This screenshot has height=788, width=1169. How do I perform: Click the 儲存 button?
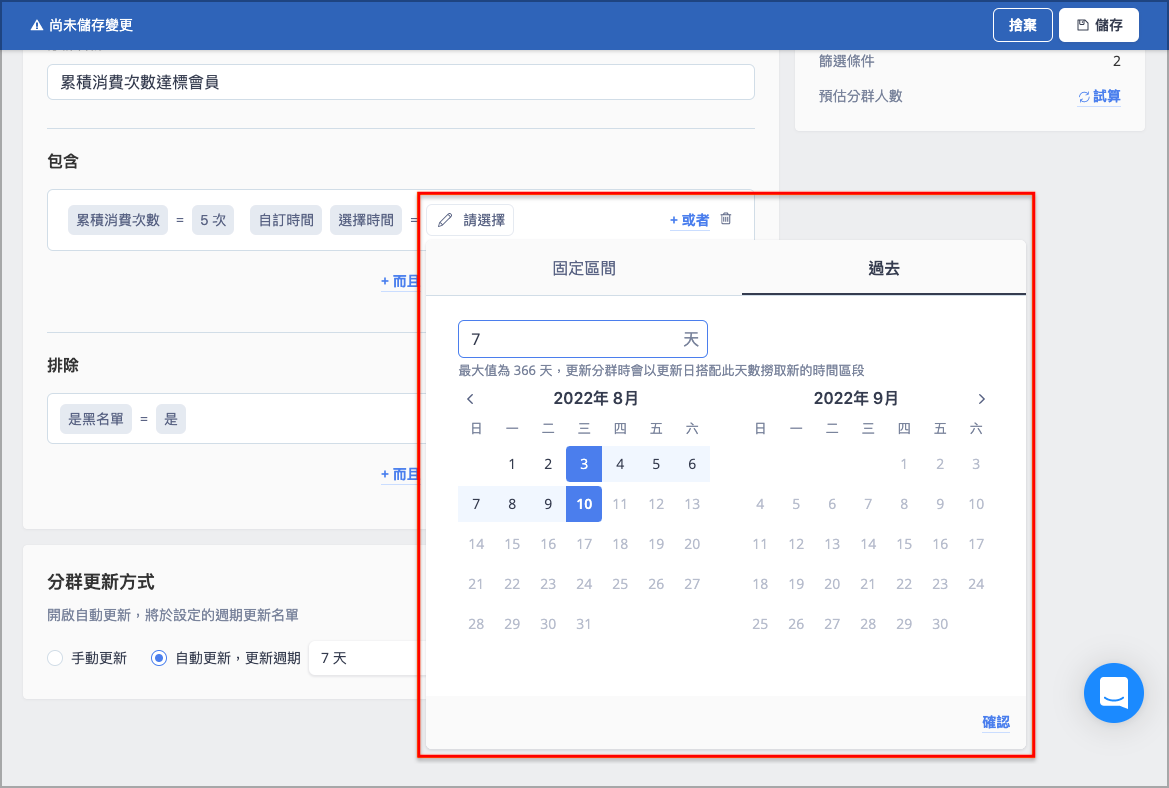click(1099, 25)
